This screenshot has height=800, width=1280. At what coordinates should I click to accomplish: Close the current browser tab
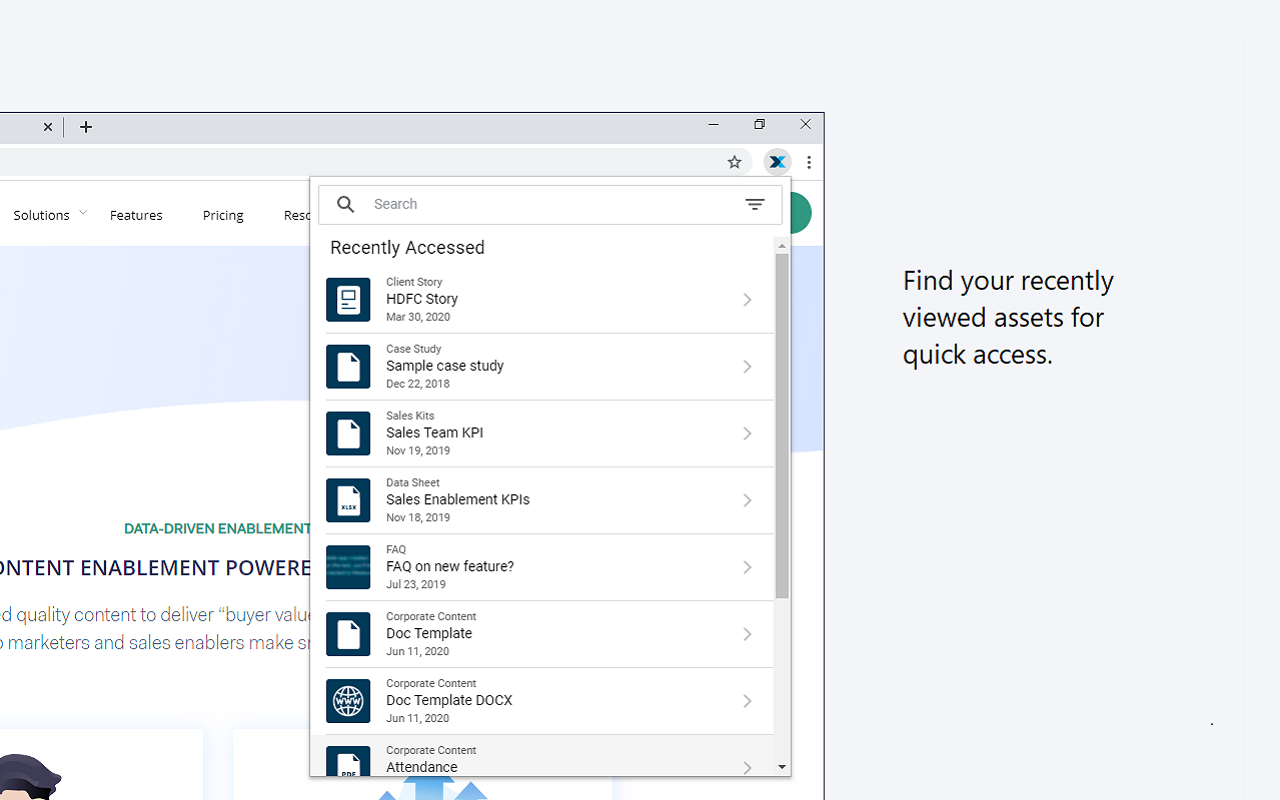pos(48,127)
